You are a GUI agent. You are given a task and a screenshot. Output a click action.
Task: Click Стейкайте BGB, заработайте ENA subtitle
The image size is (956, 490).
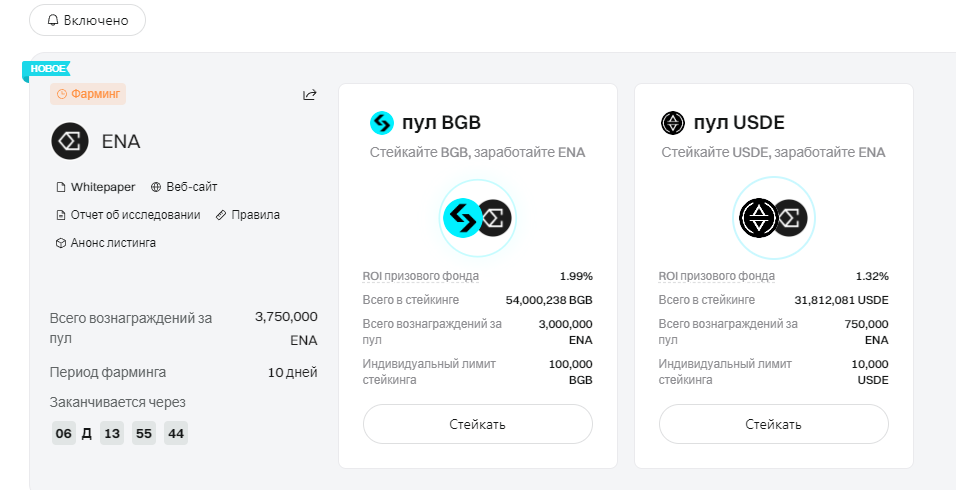click(477, 152)
